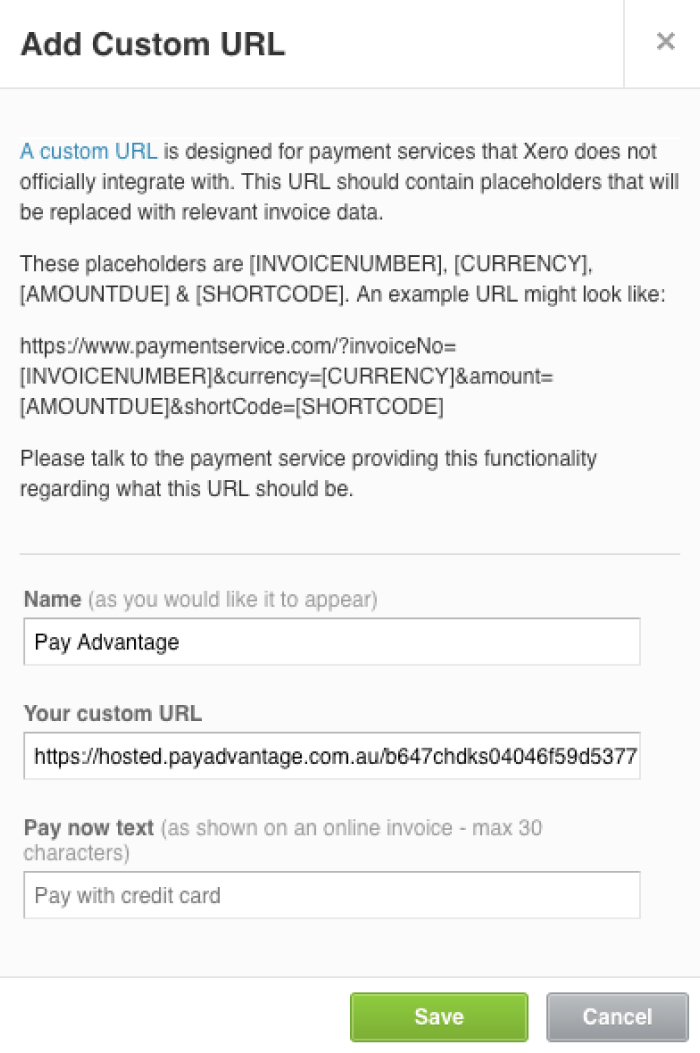Click the 'Please talk to the payment service' note
Viewport: 700px width, 1053px height.
click(308, 473)
